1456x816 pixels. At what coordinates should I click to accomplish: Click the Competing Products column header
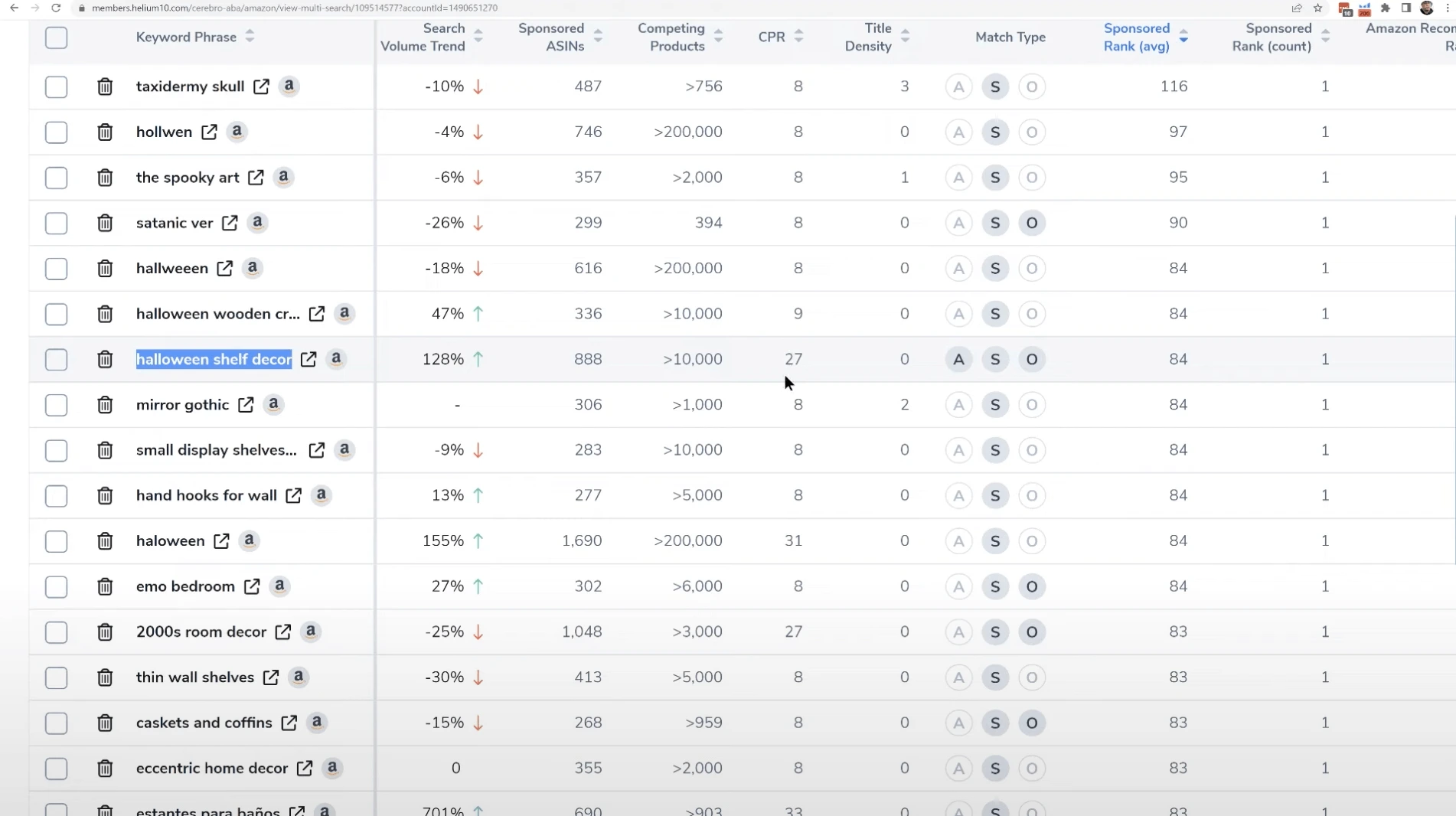click(x=671, y=37)
